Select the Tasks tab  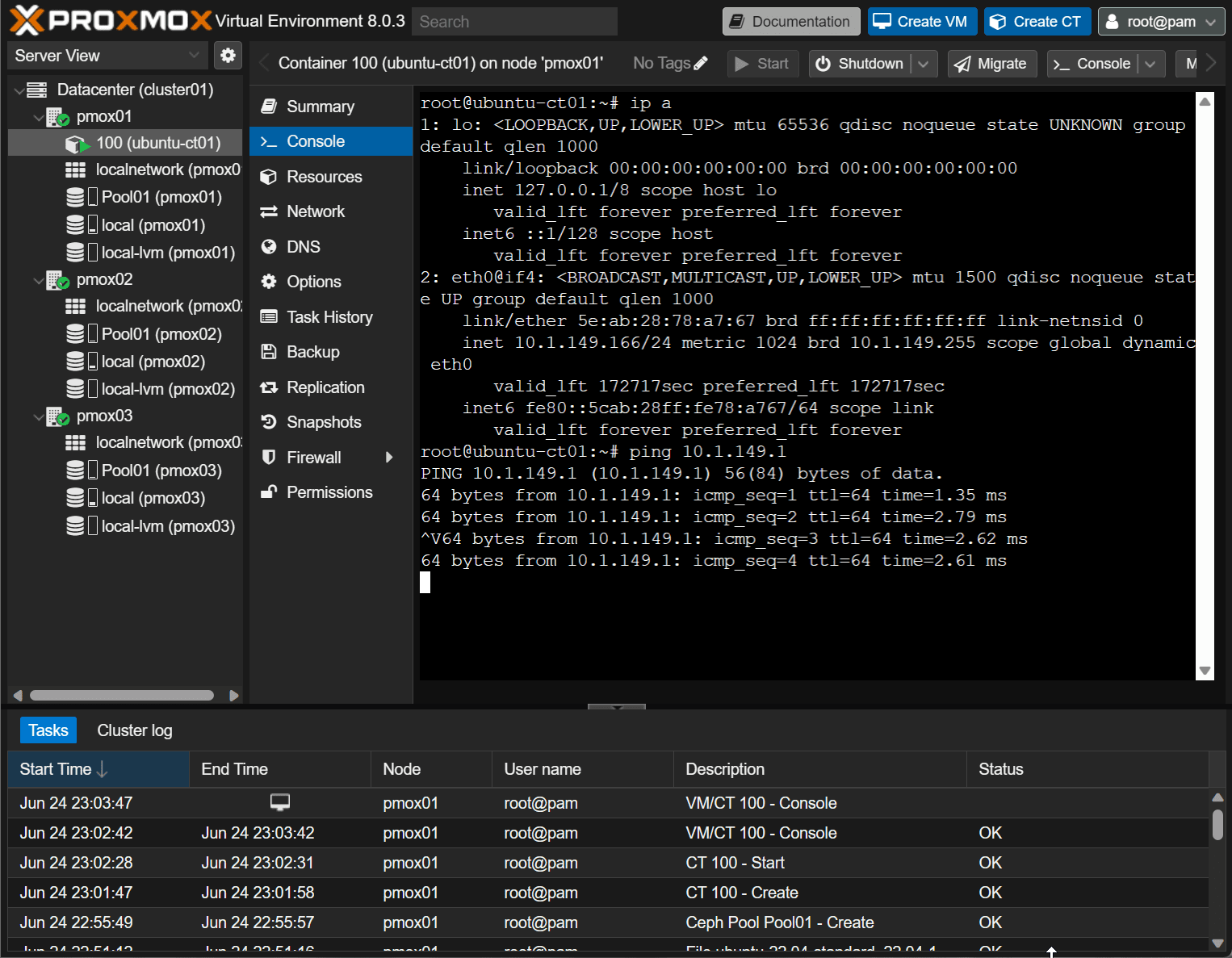point(48,730)
